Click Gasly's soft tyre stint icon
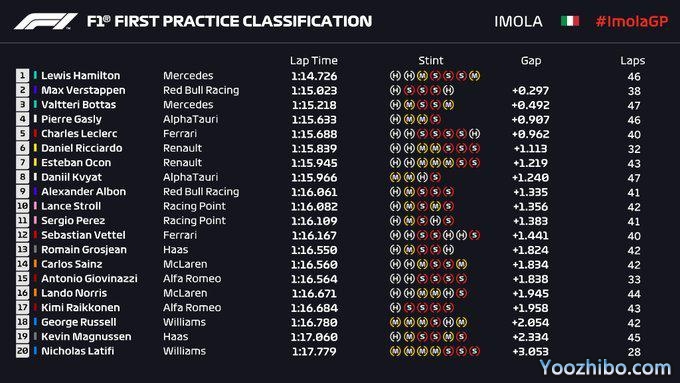This screenshot has height=383, width=680. coord(435,119)
